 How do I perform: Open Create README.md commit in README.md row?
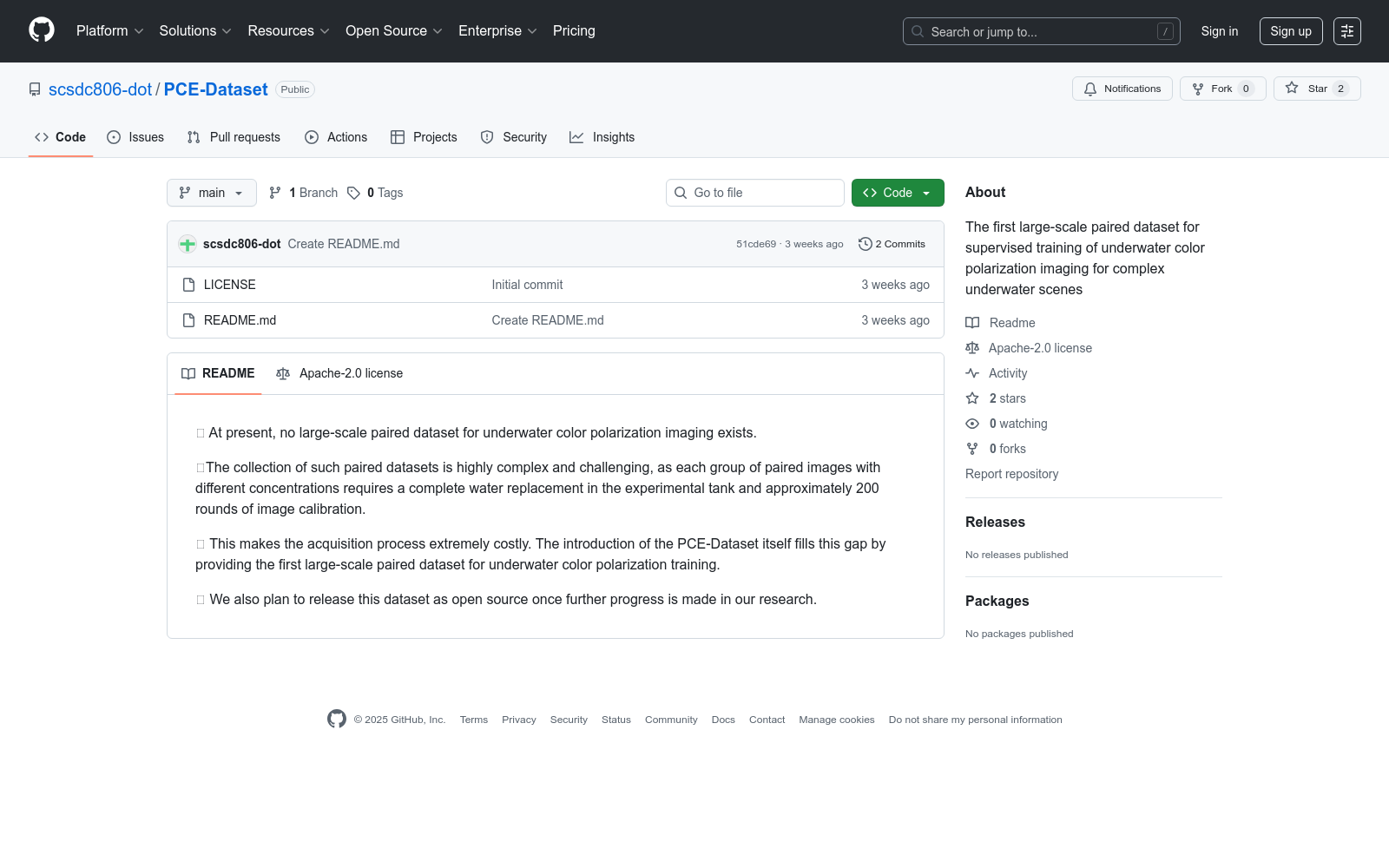548,320
